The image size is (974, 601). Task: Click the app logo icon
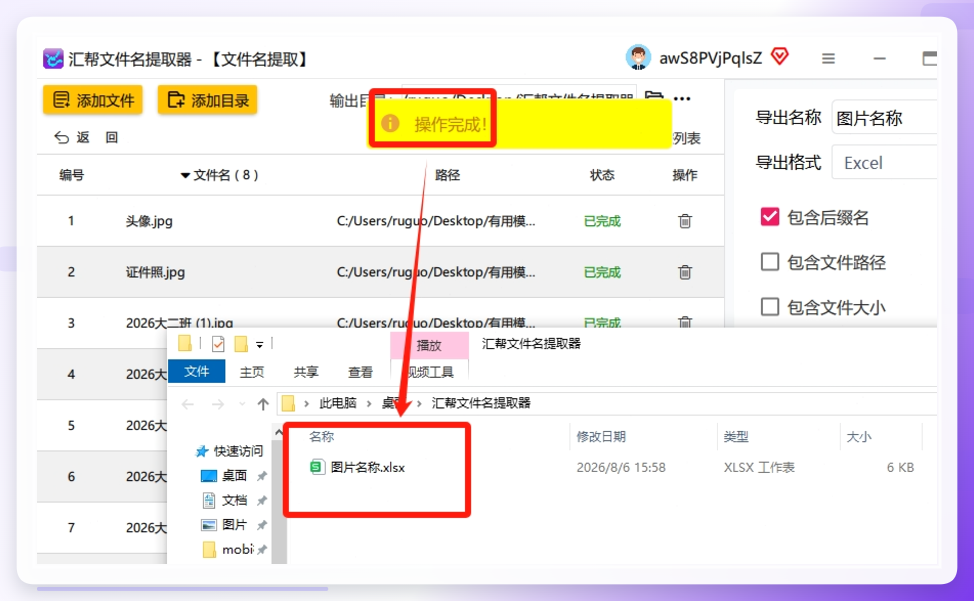tap(53, 59)
